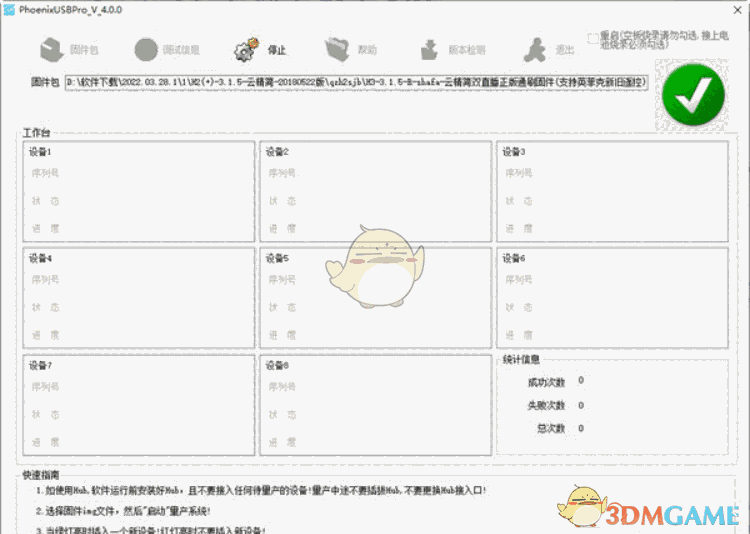Click 状态 status label in 设备3

pyautogui.click(x=519, y=201)
